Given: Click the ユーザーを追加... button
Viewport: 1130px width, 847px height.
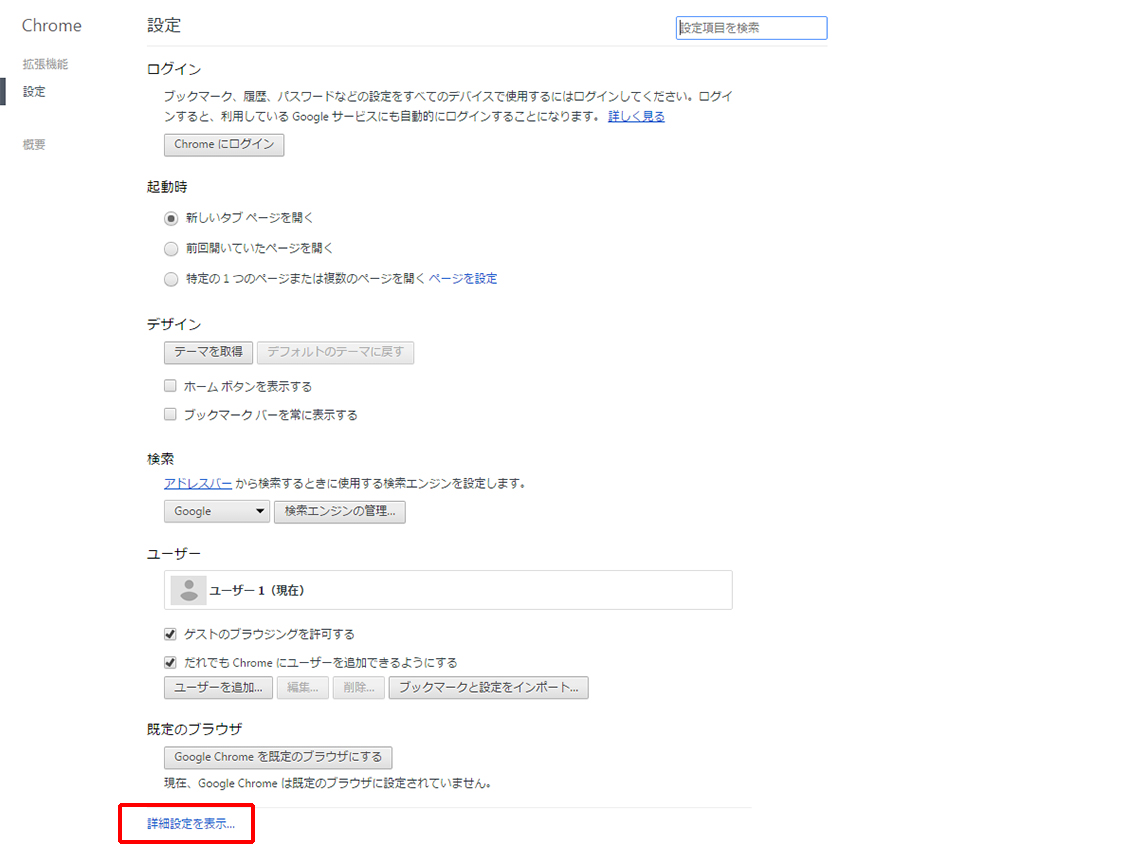Looking at the screenshot, I should (x=218, y=688).
